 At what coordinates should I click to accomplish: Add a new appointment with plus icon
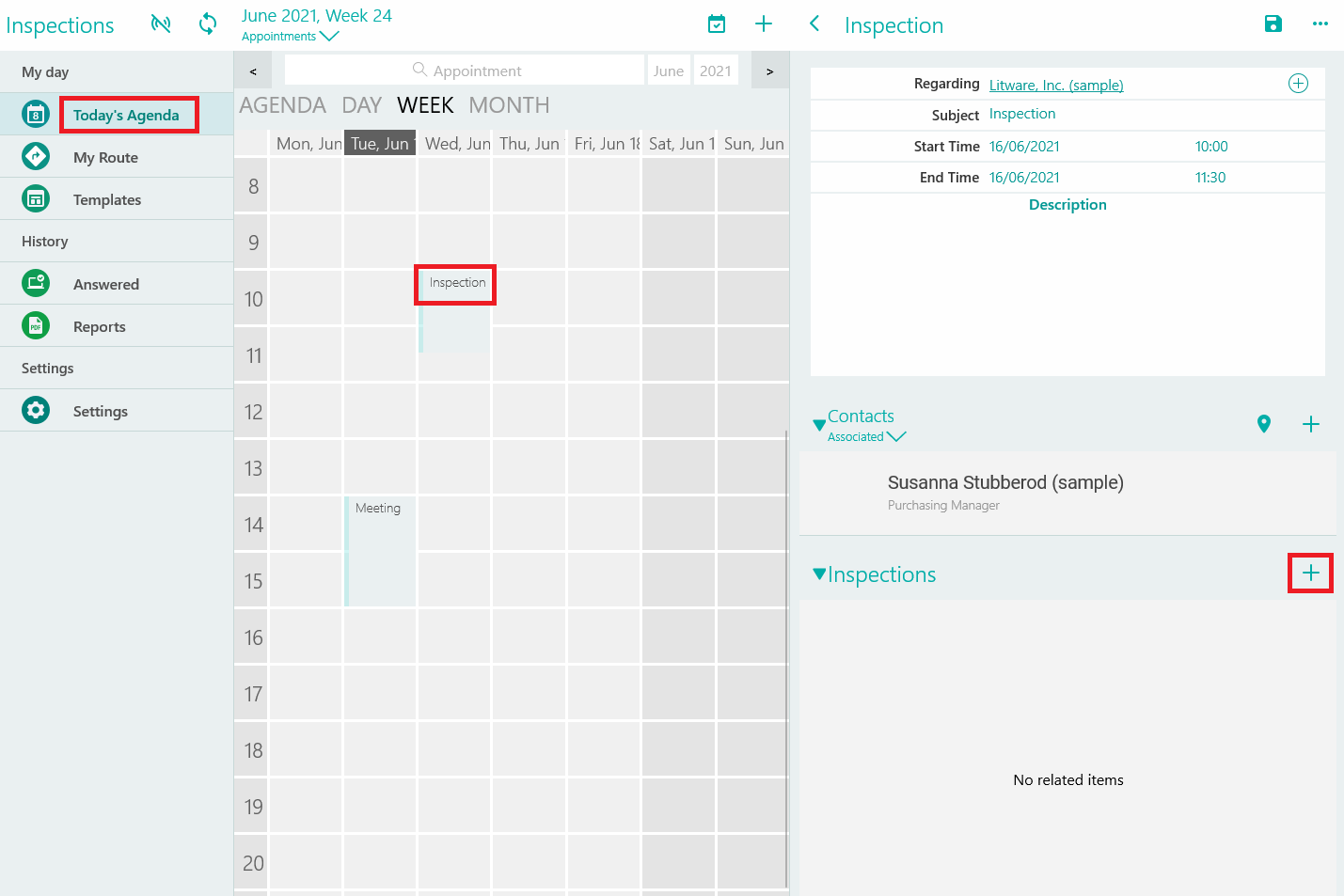point(764,24)
